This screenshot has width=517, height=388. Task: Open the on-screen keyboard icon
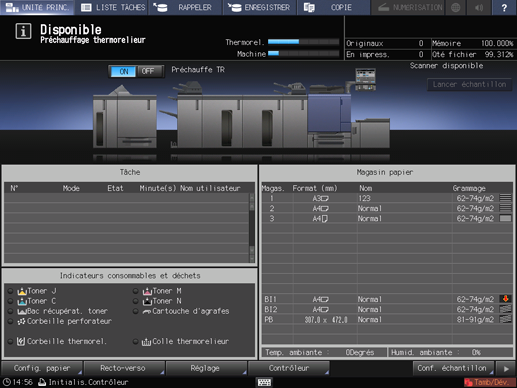[x=264, y=382]
